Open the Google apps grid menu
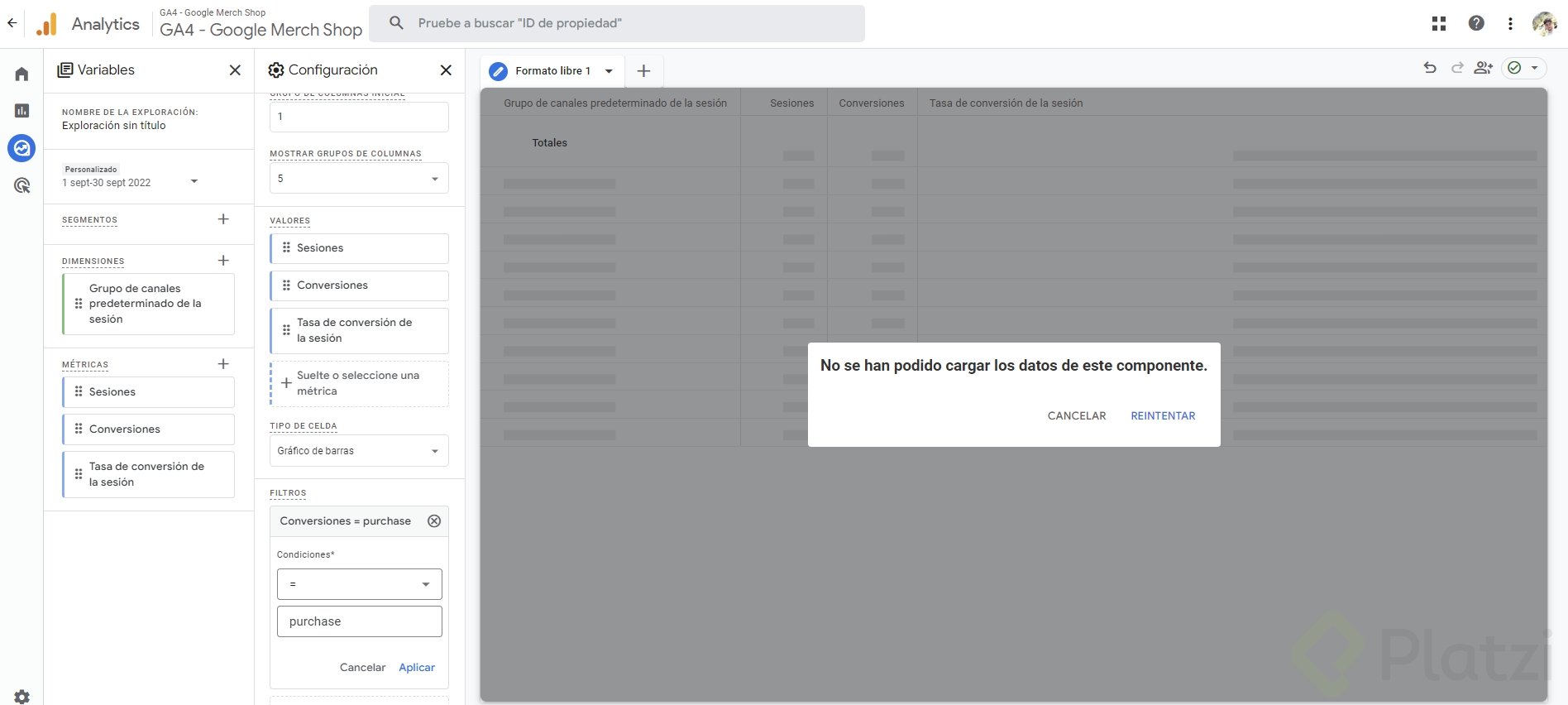This screenshot has height=705, width=1568. [x=1439, y=24]
